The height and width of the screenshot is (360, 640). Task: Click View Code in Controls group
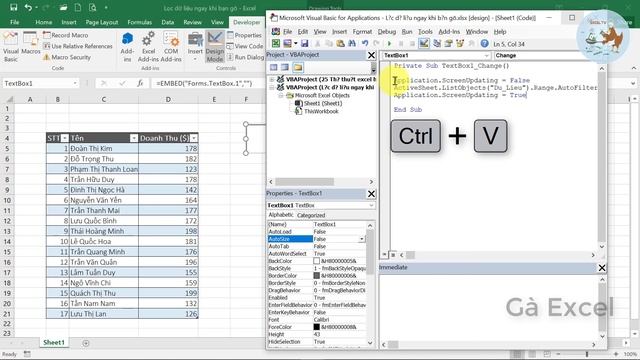click(x=245, y=46)
